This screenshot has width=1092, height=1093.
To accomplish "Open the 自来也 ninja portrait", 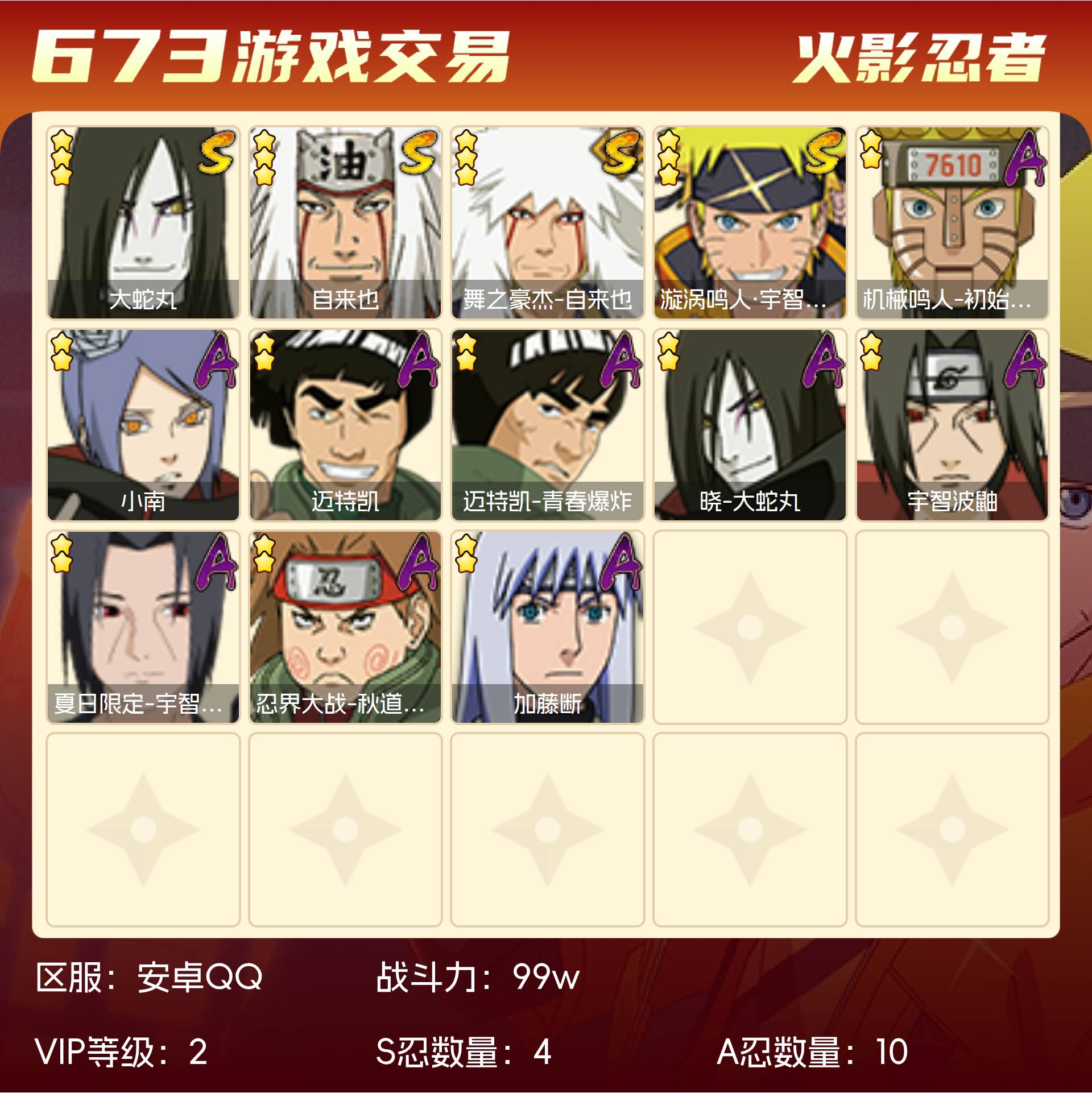I will 345,223.
